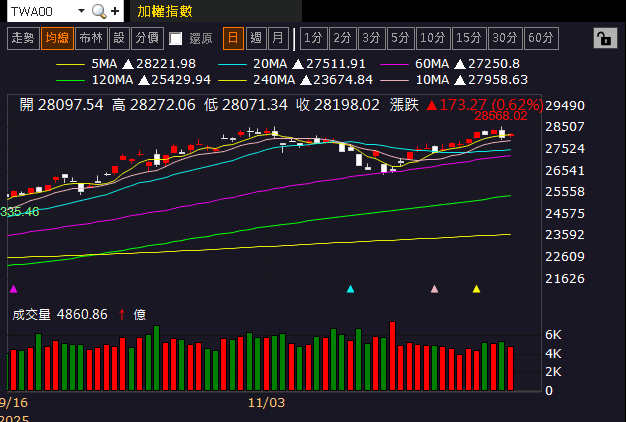
Task: Click the 60MA magenta legend line
Action: (x=394, y=64)
